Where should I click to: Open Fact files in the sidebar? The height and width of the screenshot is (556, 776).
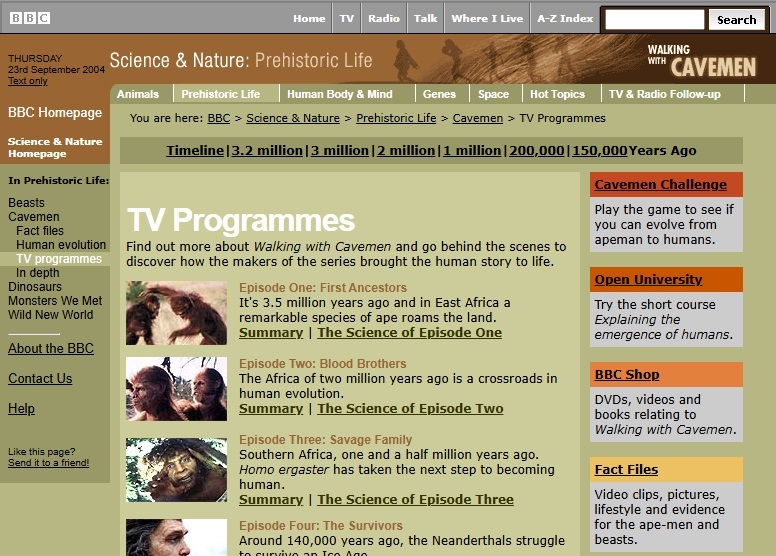coord(40,231)
